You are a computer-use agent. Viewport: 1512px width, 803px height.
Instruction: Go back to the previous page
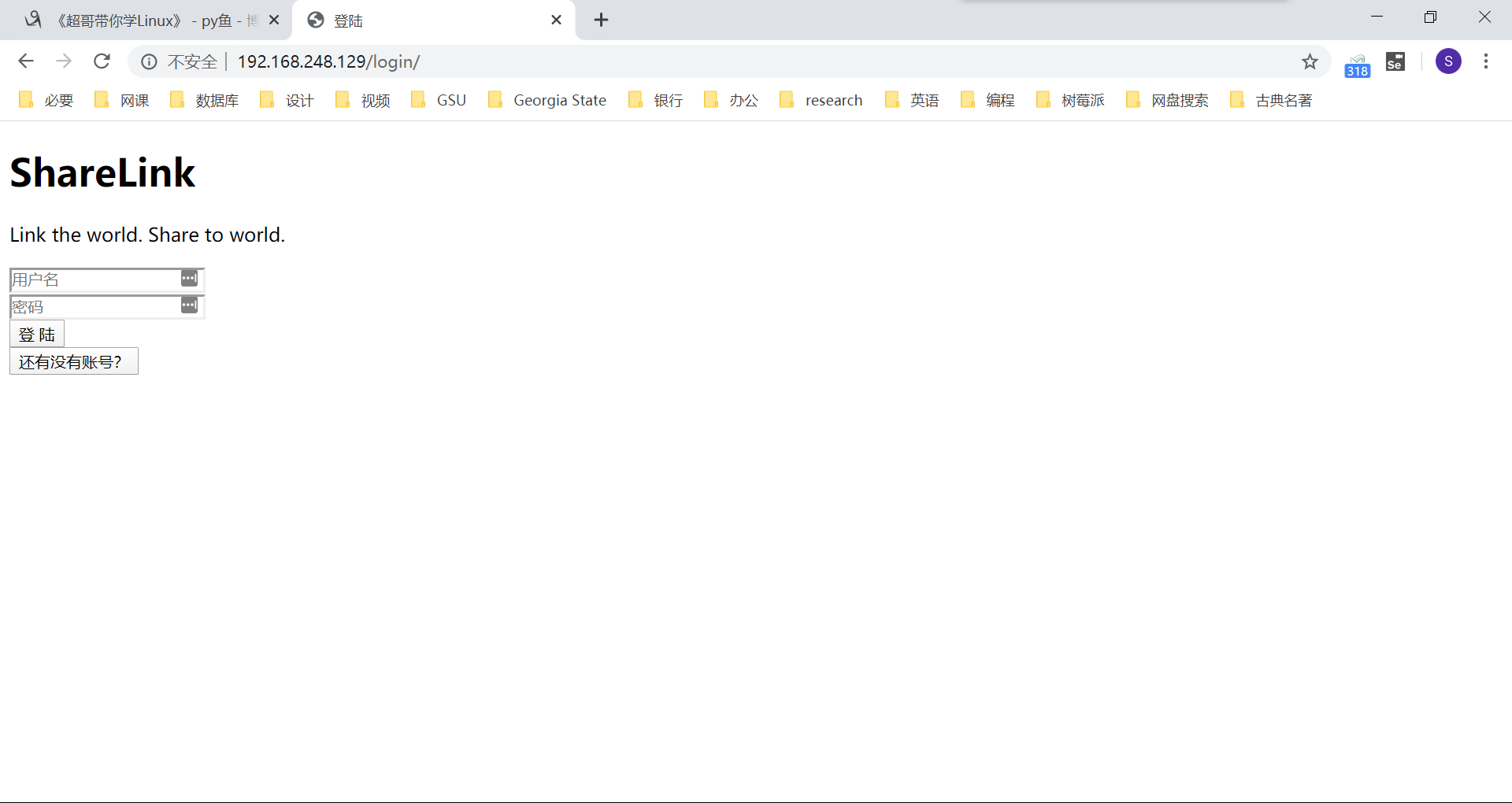(x=26, y=61)
